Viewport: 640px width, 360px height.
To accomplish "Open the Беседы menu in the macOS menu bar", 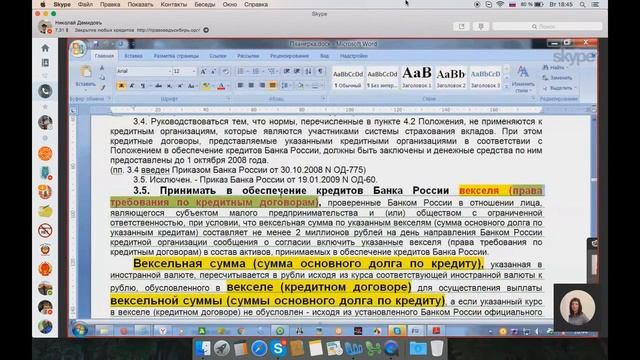I will pyautogui.click(x=204, y=4).
